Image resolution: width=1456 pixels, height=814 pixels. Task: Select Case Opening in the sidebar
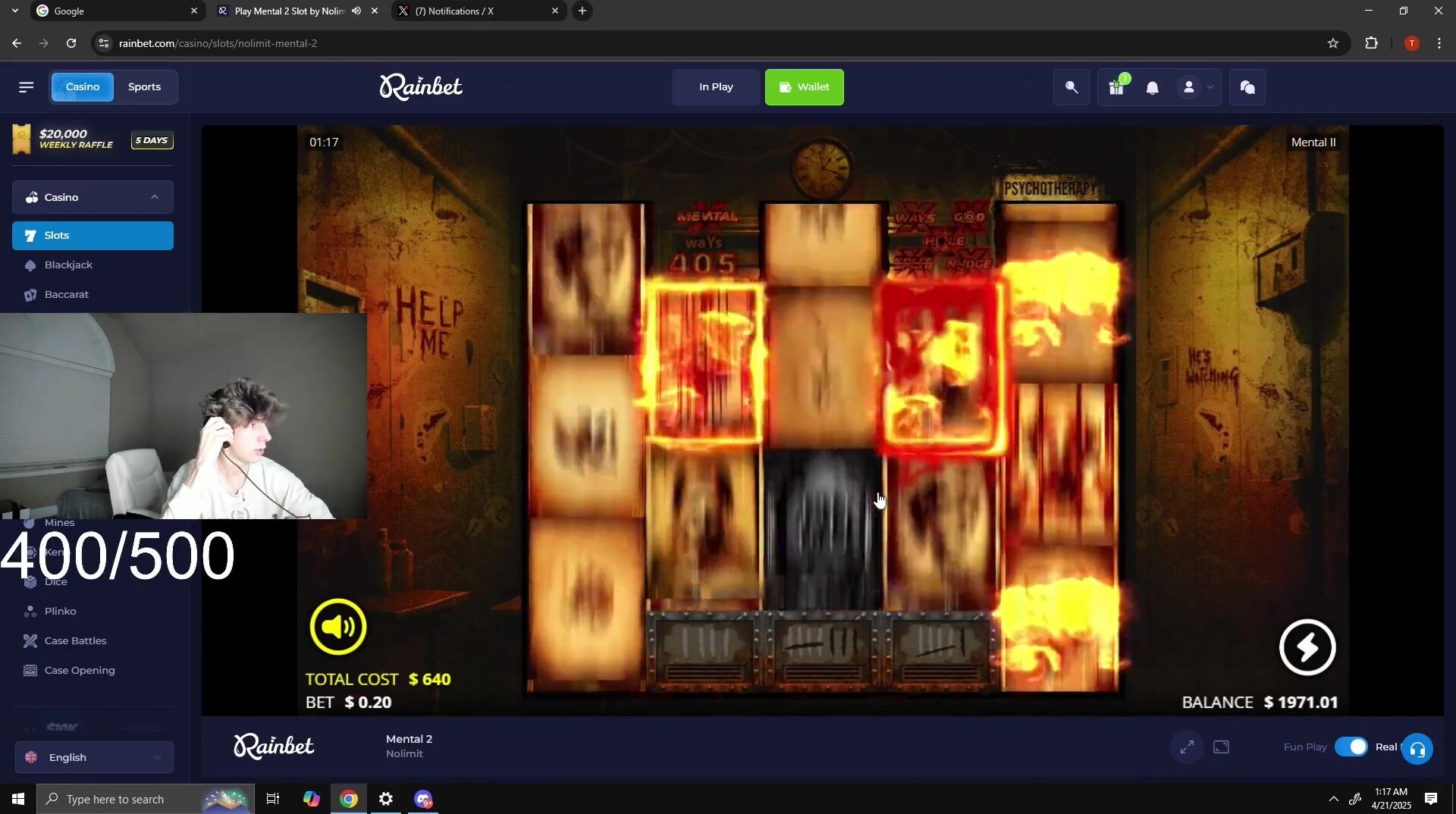(93, 670)
